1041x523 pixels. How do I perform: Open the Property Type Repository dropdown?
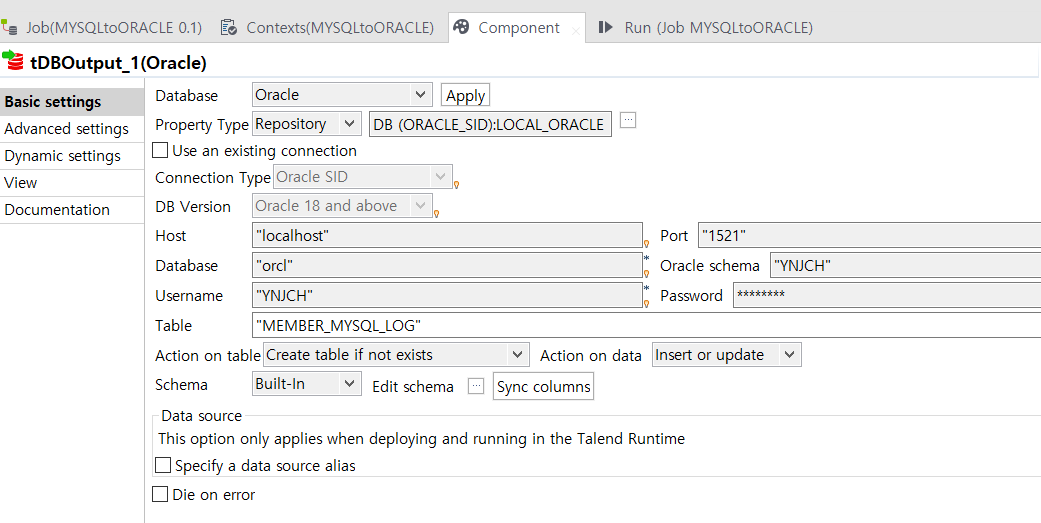[307, 123]
